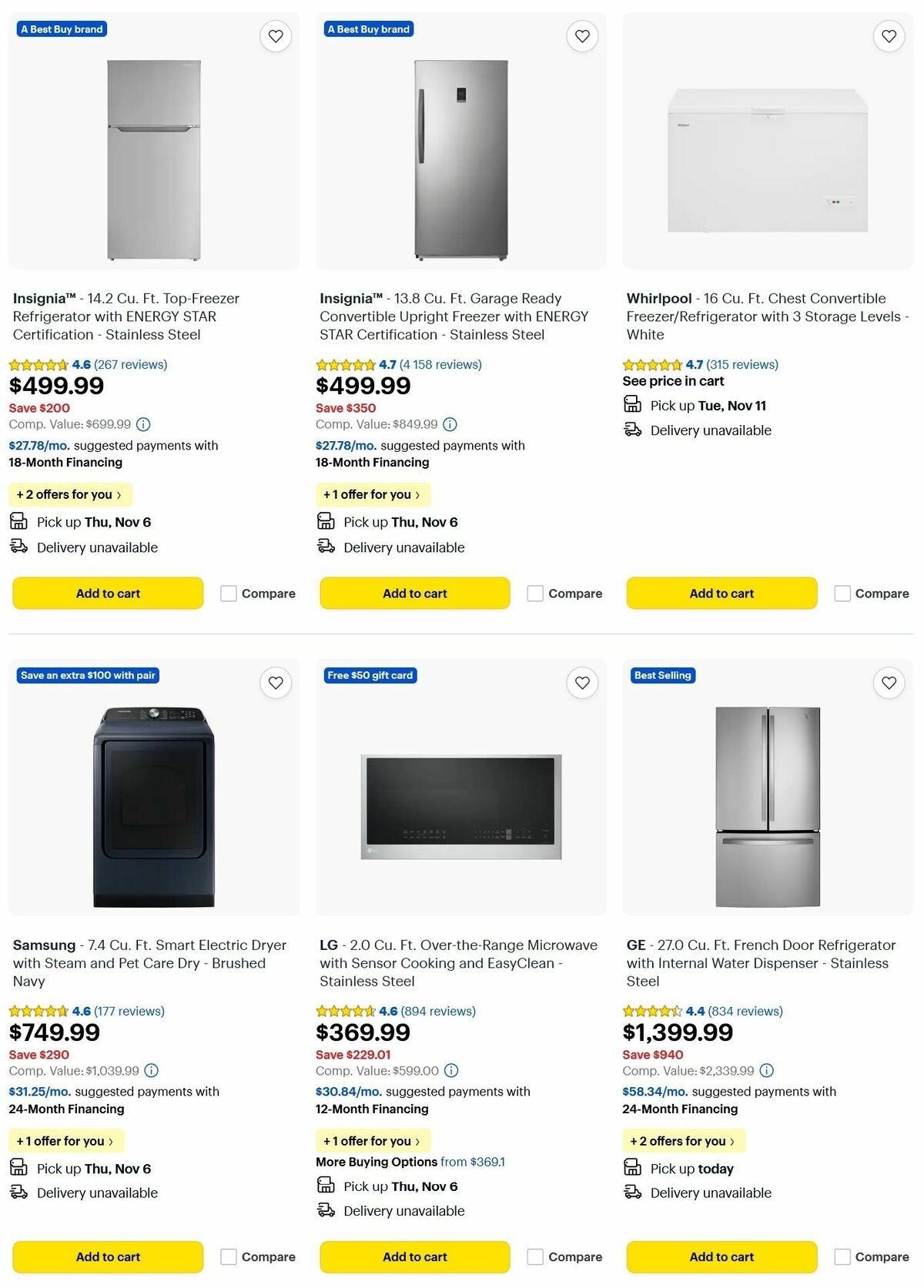
Task: Click the heart icon on the Insignia refrigerator
Action: click(275, 35)
